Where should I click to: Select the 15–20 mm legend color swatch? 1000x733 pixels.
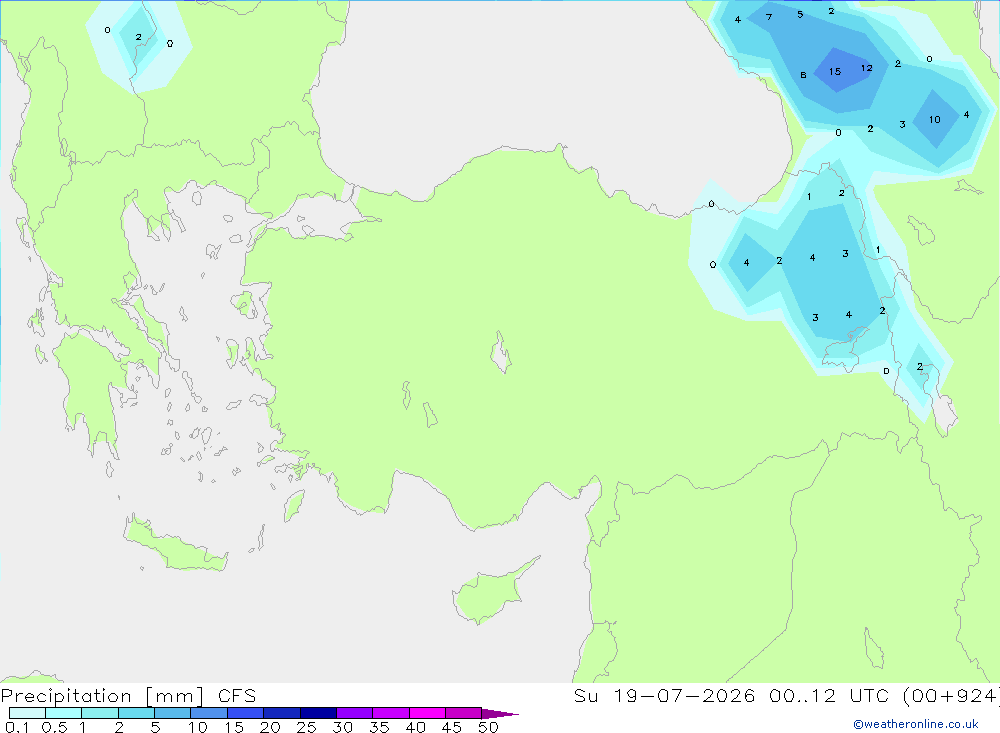[245, 713]
